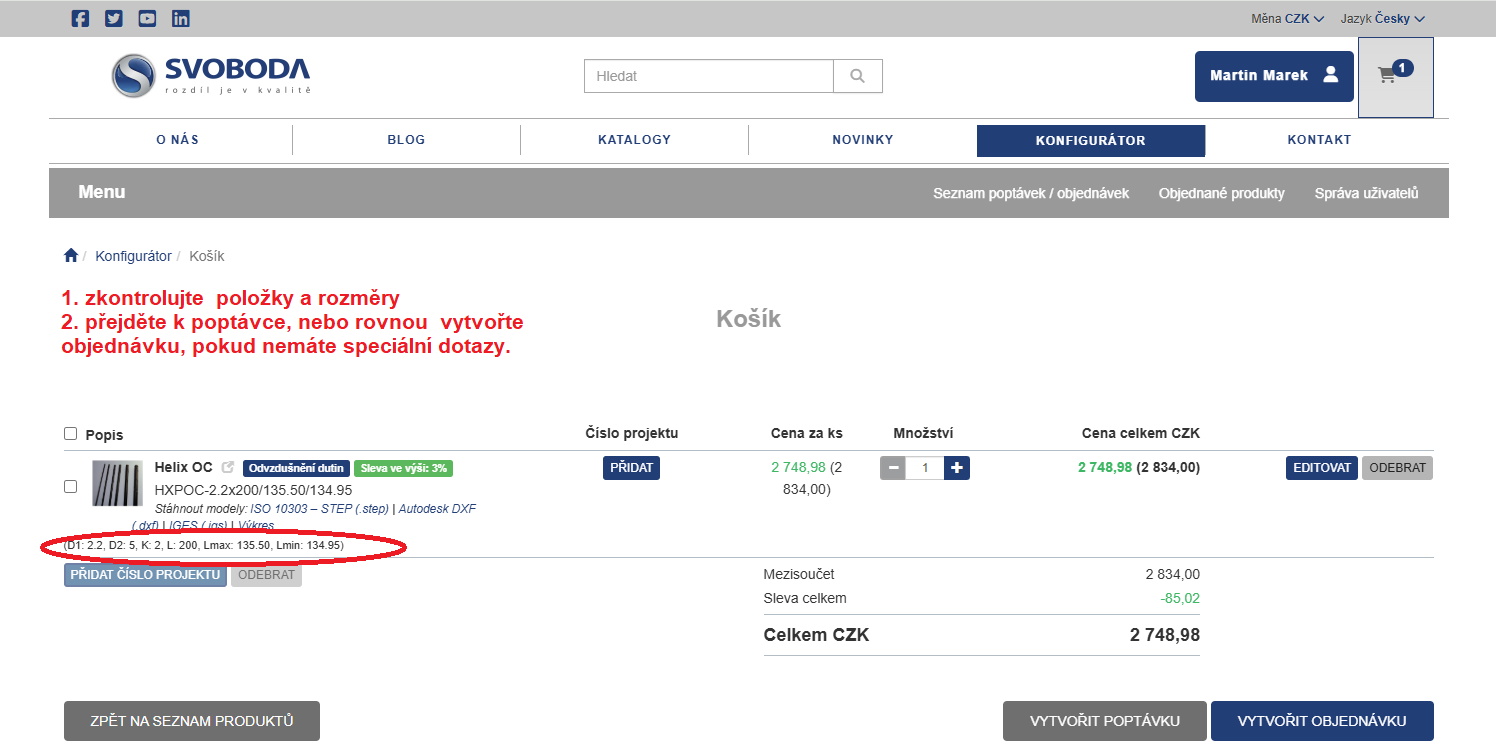1496x745 pixels.
Task: Check the Helix OC item checkbox
Action: [71, 486]
